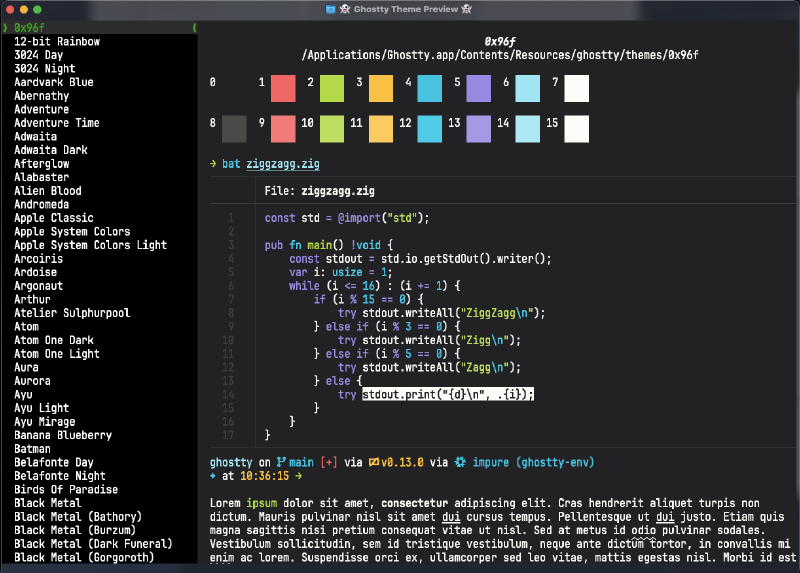Choose Black Metal (Dark Funeral) theme
This screenshot has height=573, width=800.
93,544
